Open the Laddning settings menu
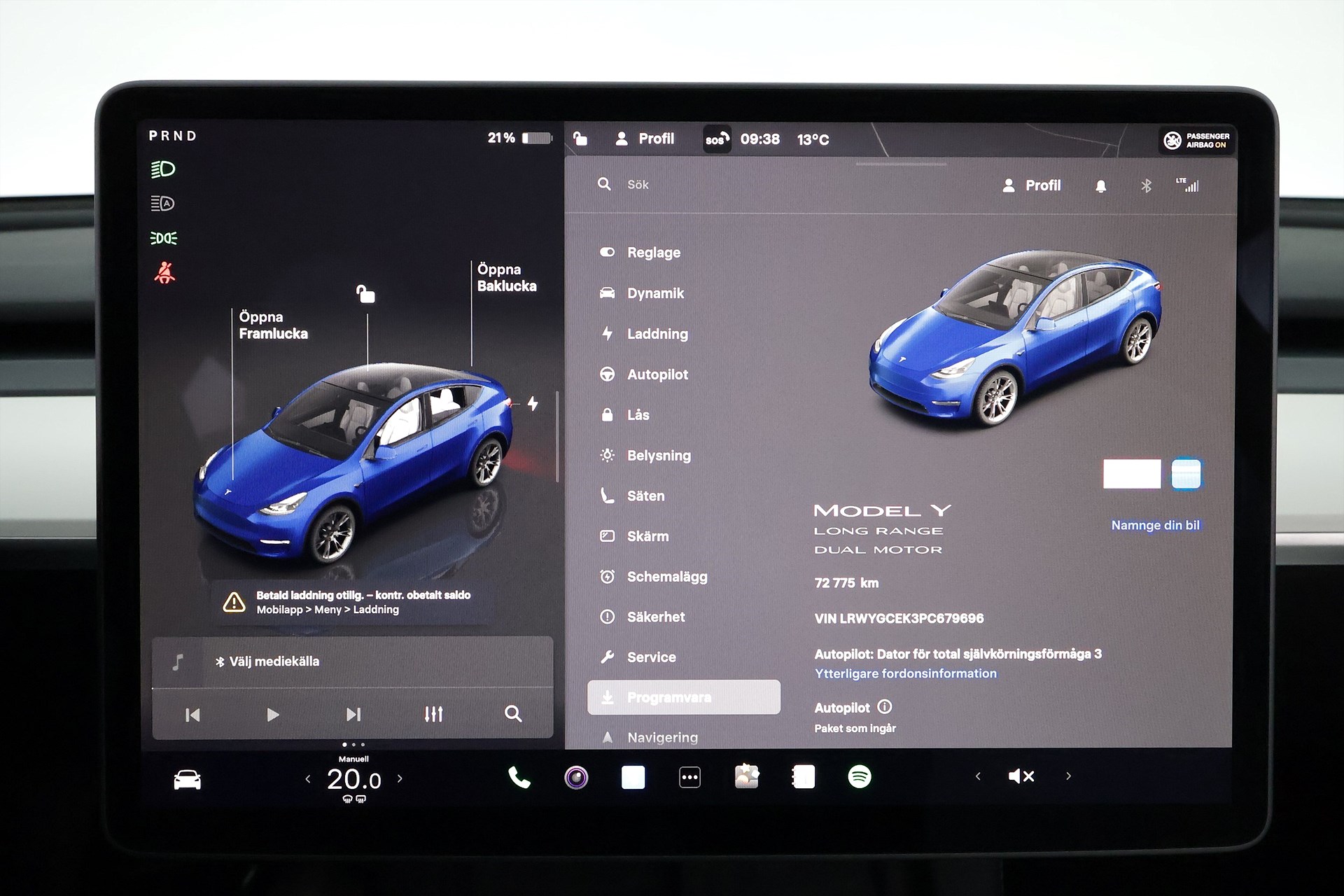The width and height of the screenshot is (1344, 896). 657,334
